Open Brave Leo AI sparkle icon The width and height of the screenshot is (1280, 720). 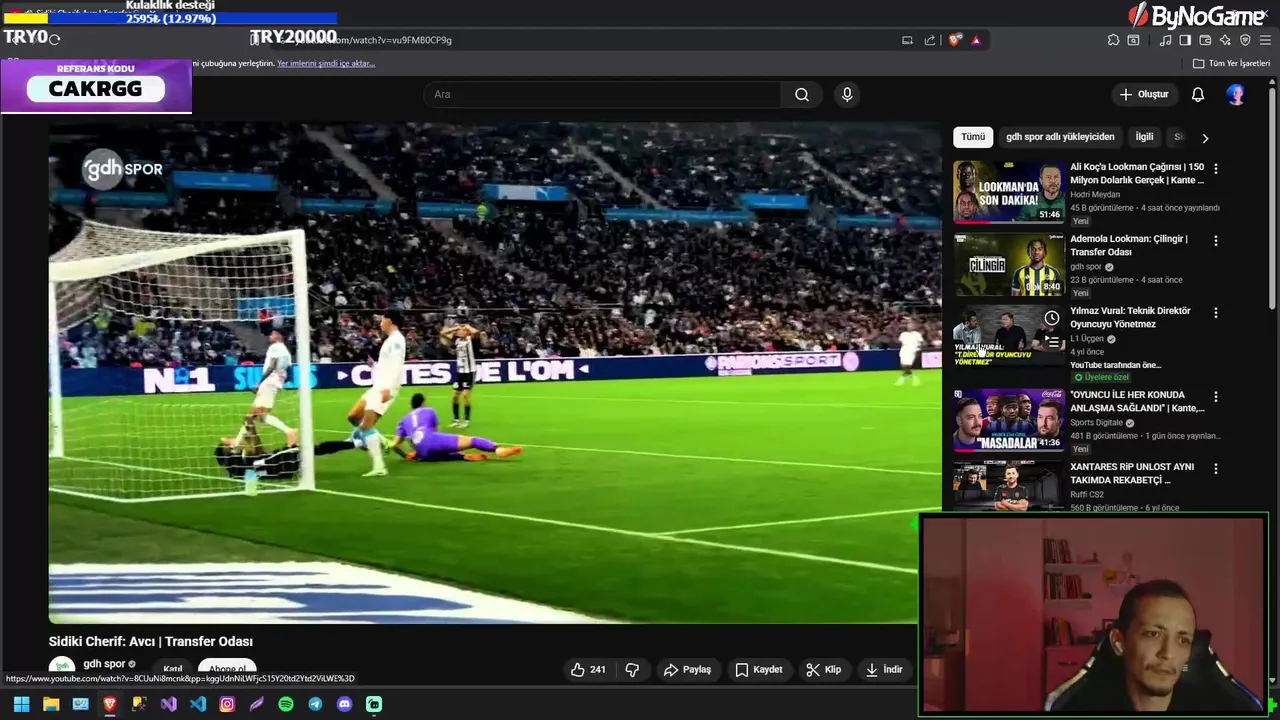click(x=1225, y=40)
